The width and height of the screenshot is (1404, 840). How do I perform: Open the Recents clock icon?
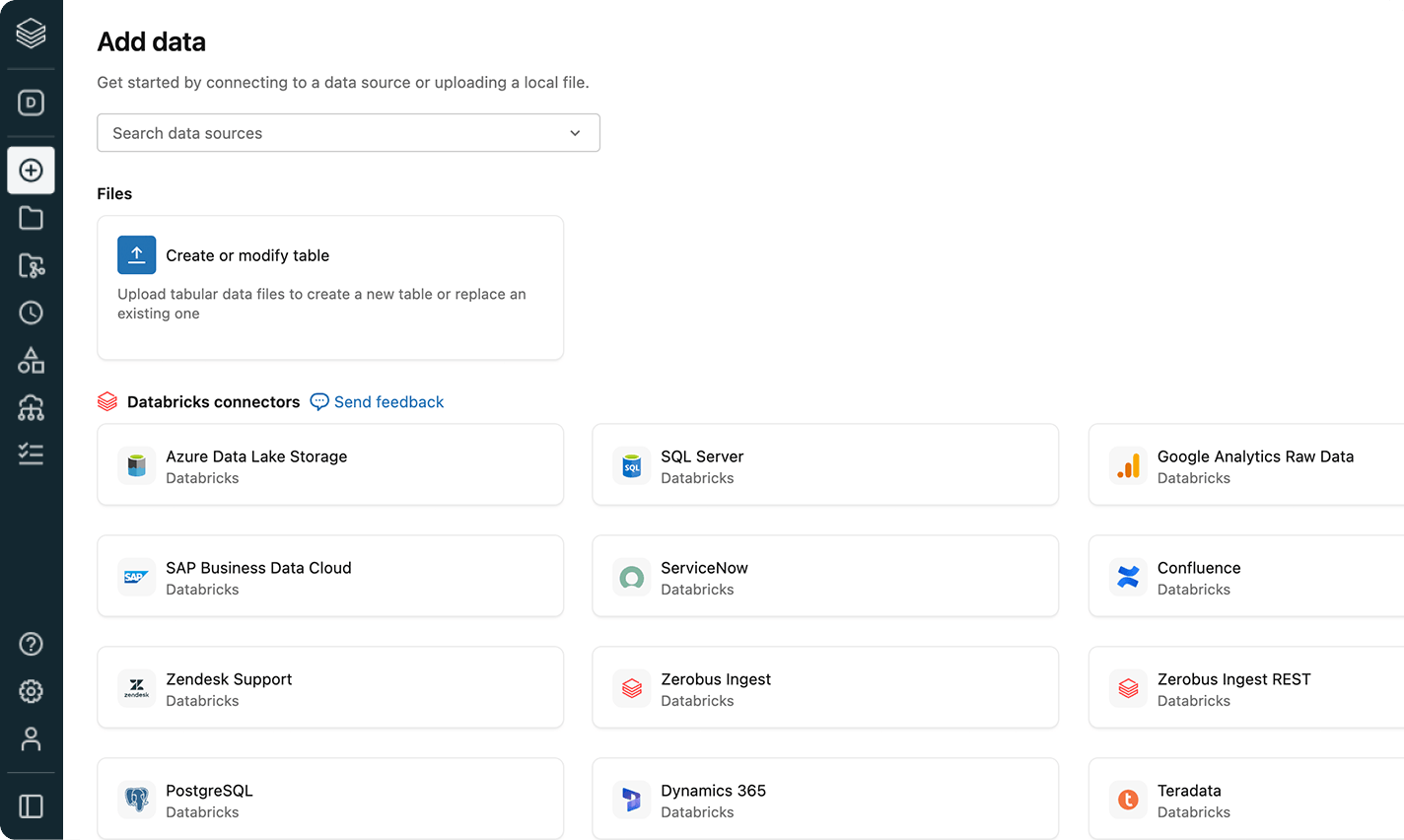point(31,313)
